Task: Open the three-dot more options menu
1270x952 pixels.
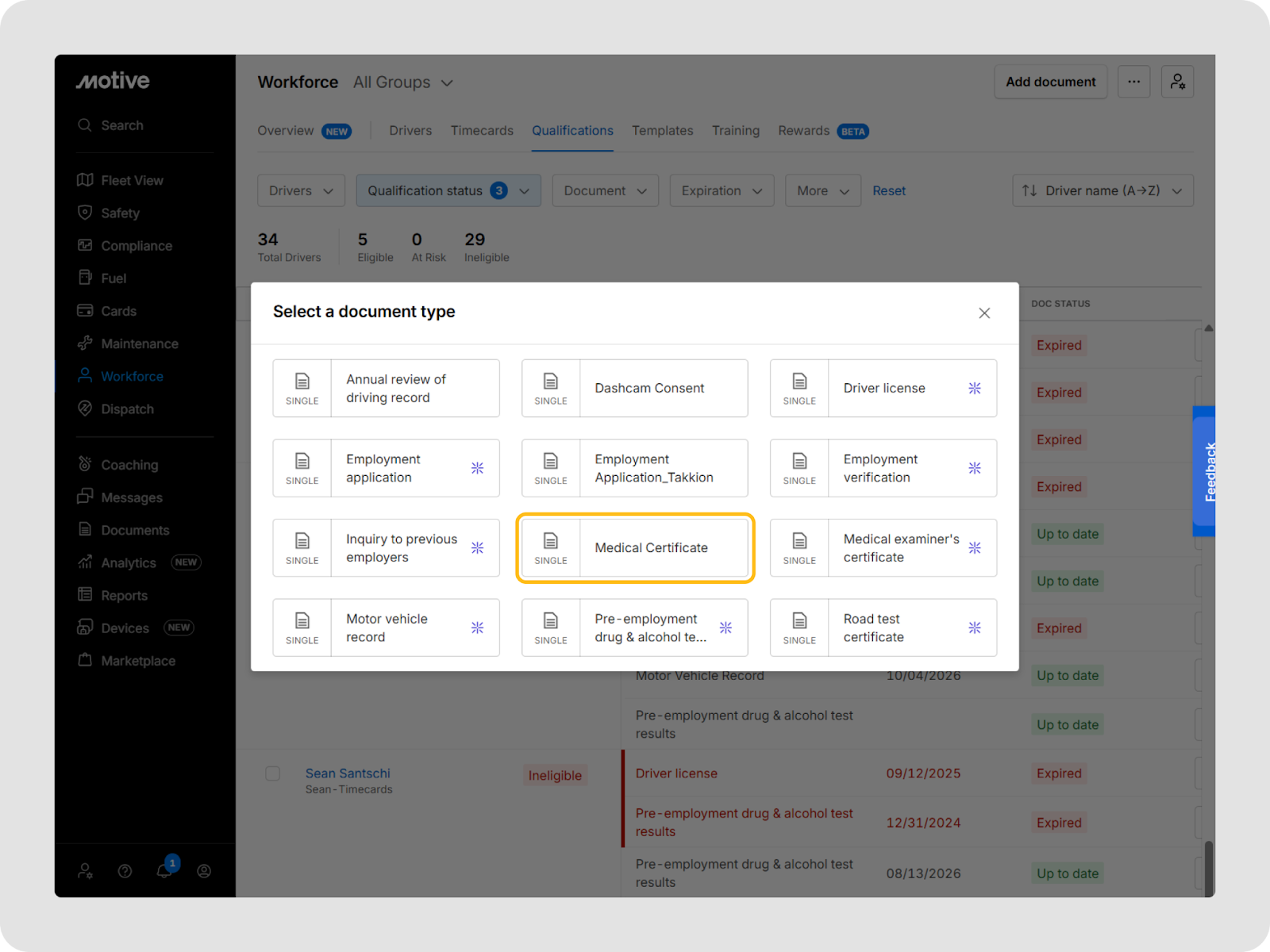Action: coord(1133,82)
